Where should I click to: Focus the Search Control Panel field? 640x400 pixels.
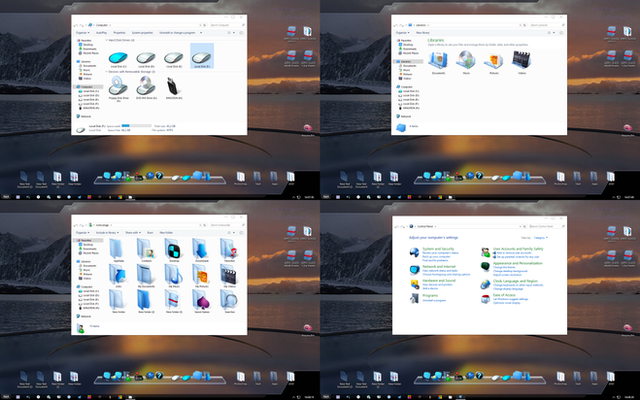click(547, 226)
